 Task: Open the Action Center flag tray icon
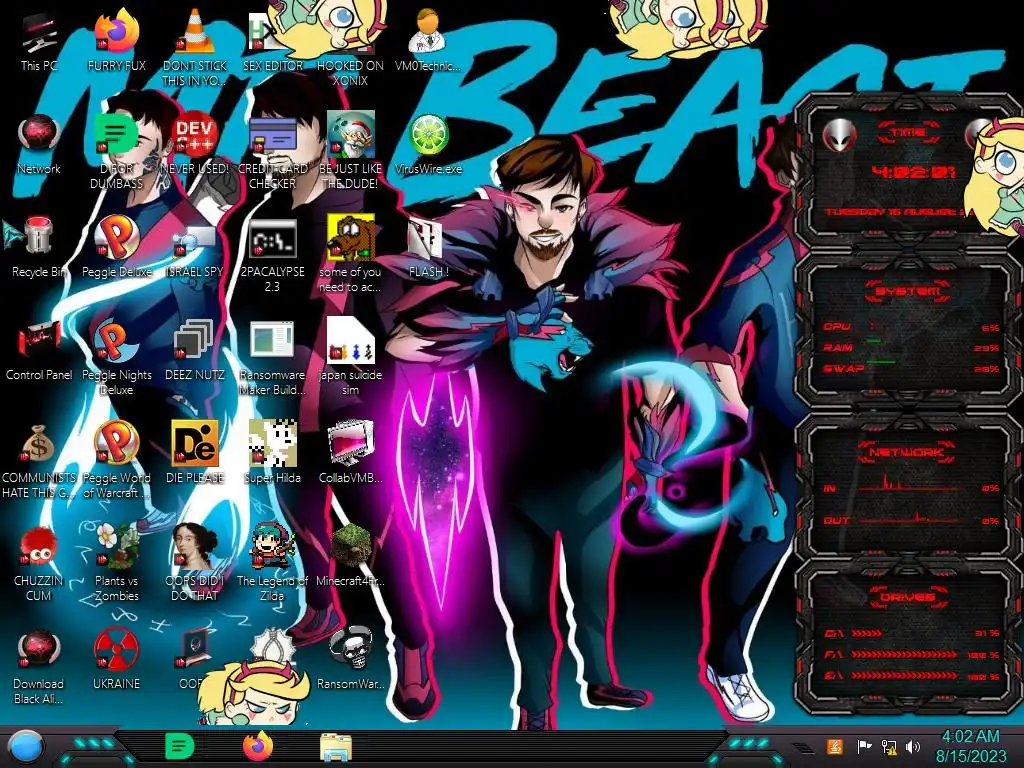pyautogui.click(x=864, y=746)
